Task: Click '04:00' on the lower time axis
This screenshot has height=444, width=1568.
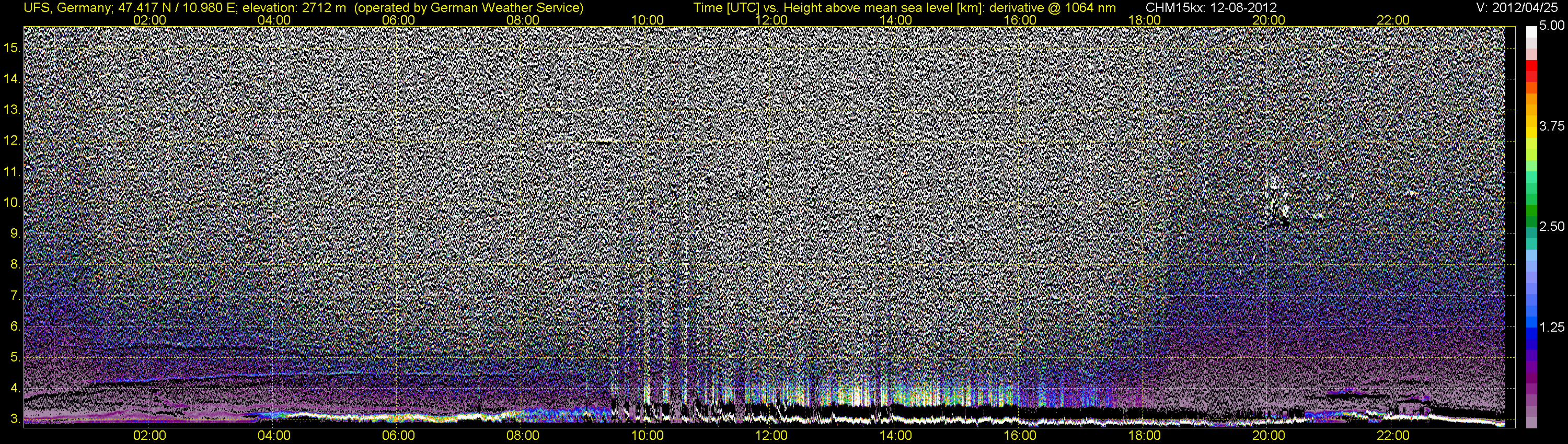Action: pyautogui.click(x=274, y=436)
